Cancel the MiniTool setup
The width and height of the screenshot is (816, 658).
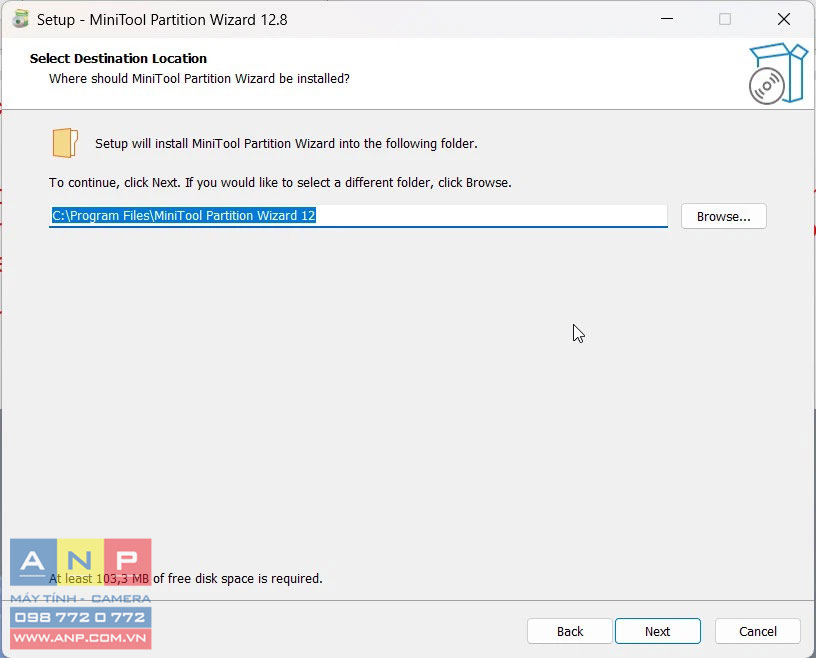coord(758,631)
